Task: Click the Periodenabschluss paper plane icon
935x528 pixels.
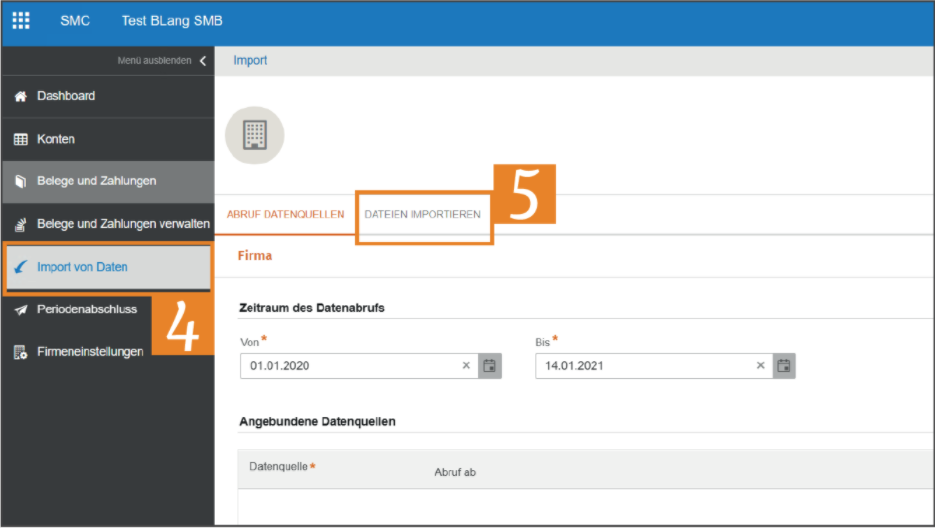Action: [x=19, y=310]
